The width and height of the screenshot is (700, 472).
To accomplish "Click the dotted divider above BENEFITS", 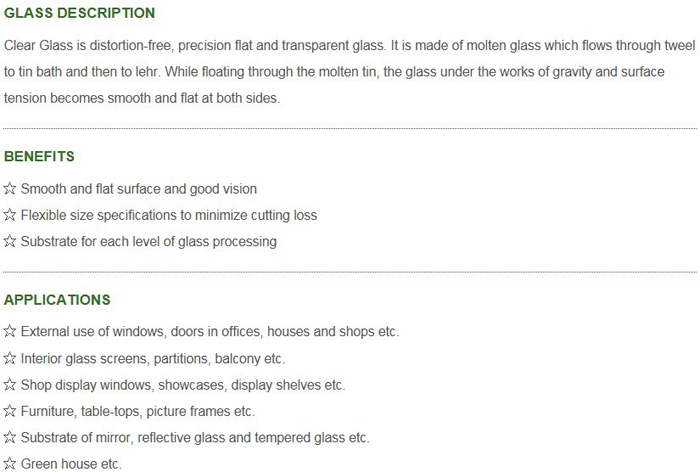I will coord(350,129).
